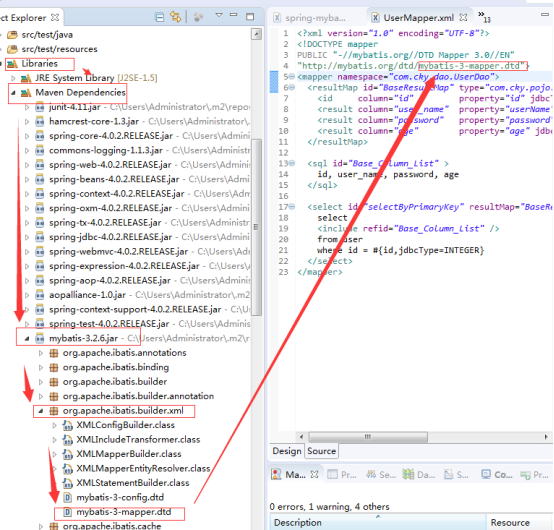The height and width of the screenshot is (530, 554).
Task: Select aopalliance-1.0.jar
Action: (x=87, y=295)
